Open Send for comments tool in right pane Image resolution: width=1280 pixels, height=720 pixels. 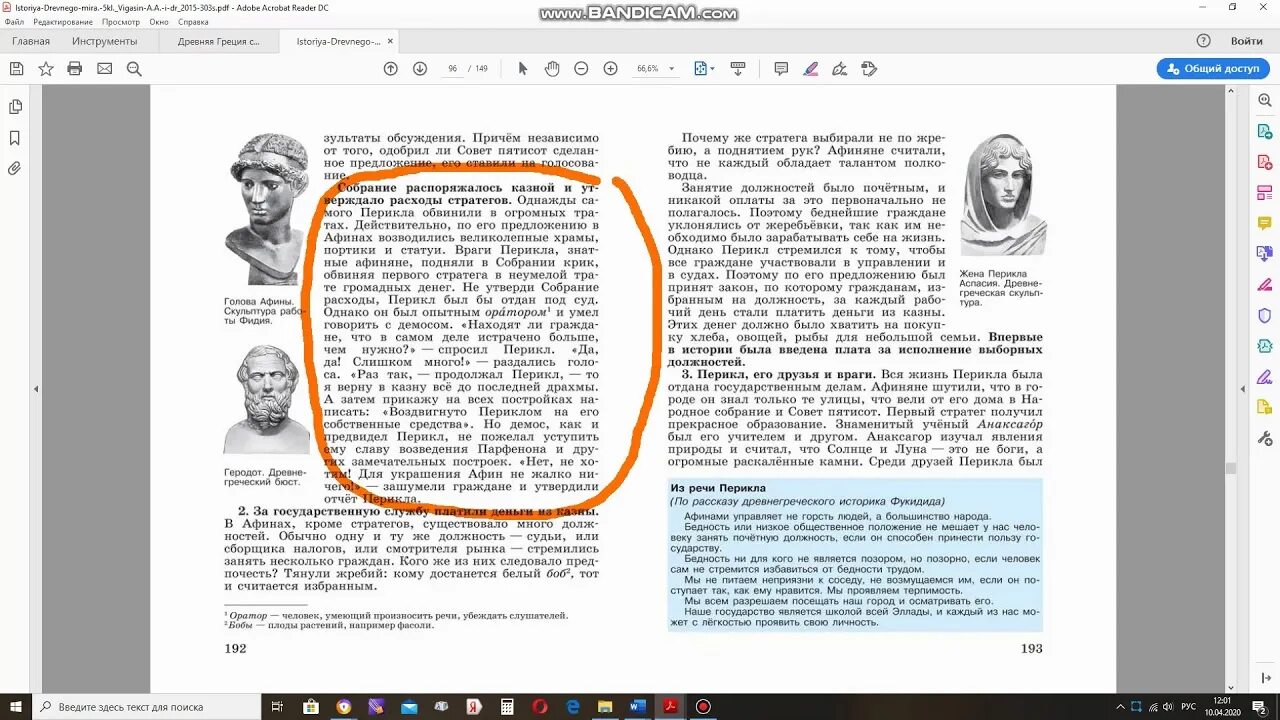pos(1264,407)
